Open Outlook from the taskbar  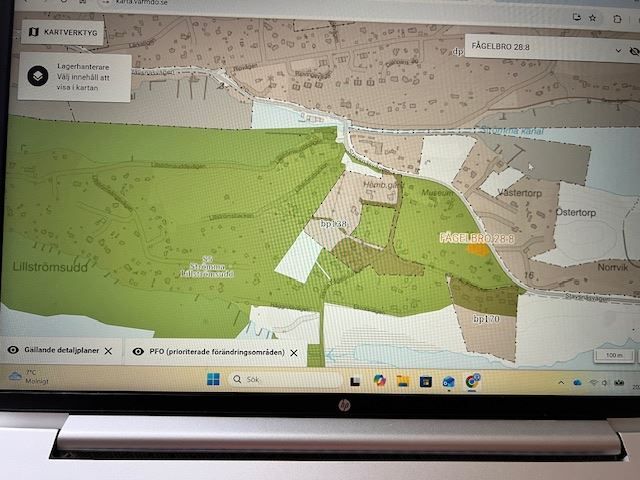pyautogui.click(x=448, y=381)
